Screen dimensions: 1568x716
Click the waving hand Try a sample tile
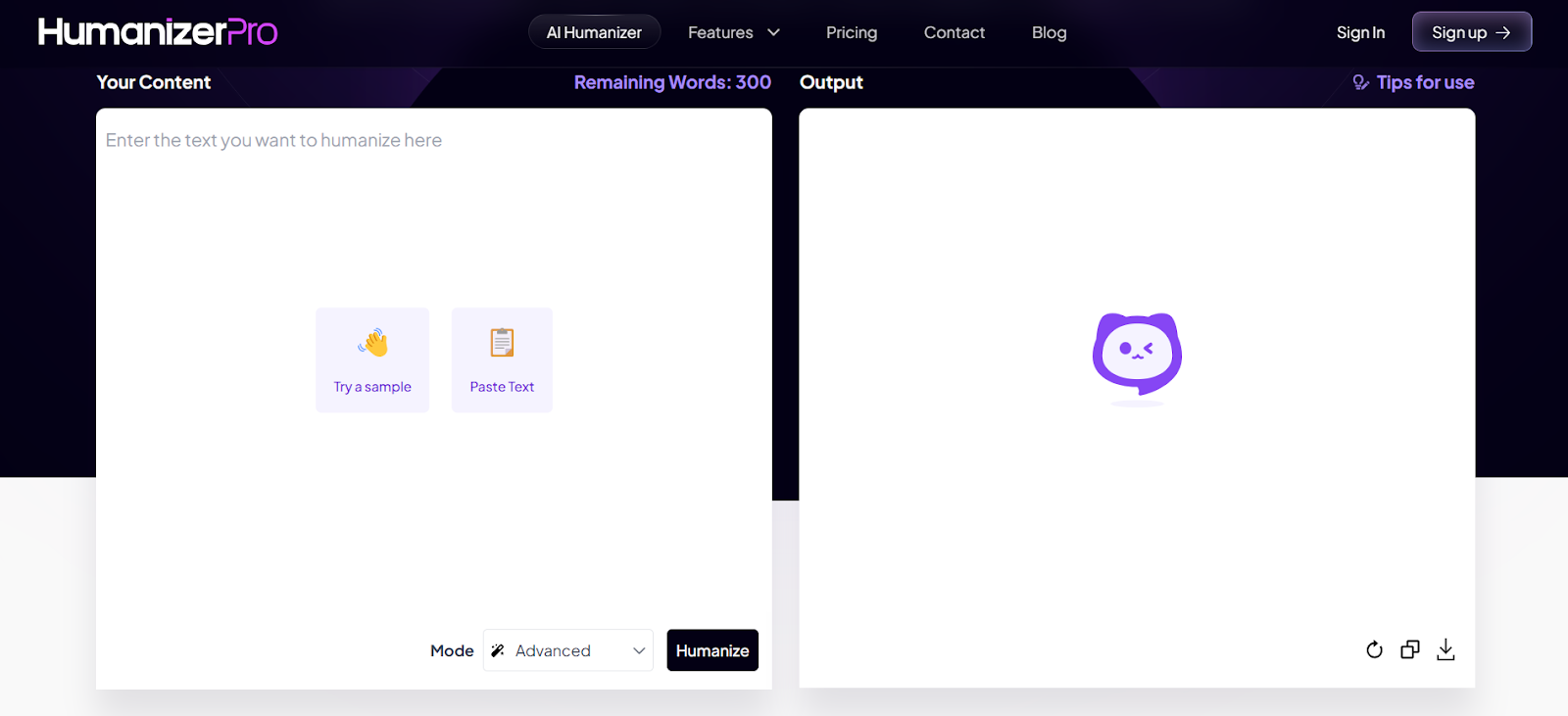coord(372,359)
